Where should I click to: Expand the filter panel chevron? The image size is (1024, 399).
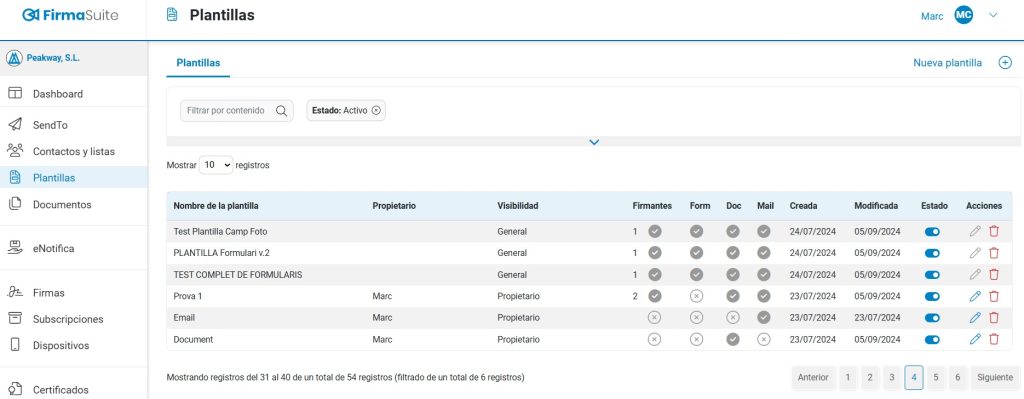click(594, 142)
